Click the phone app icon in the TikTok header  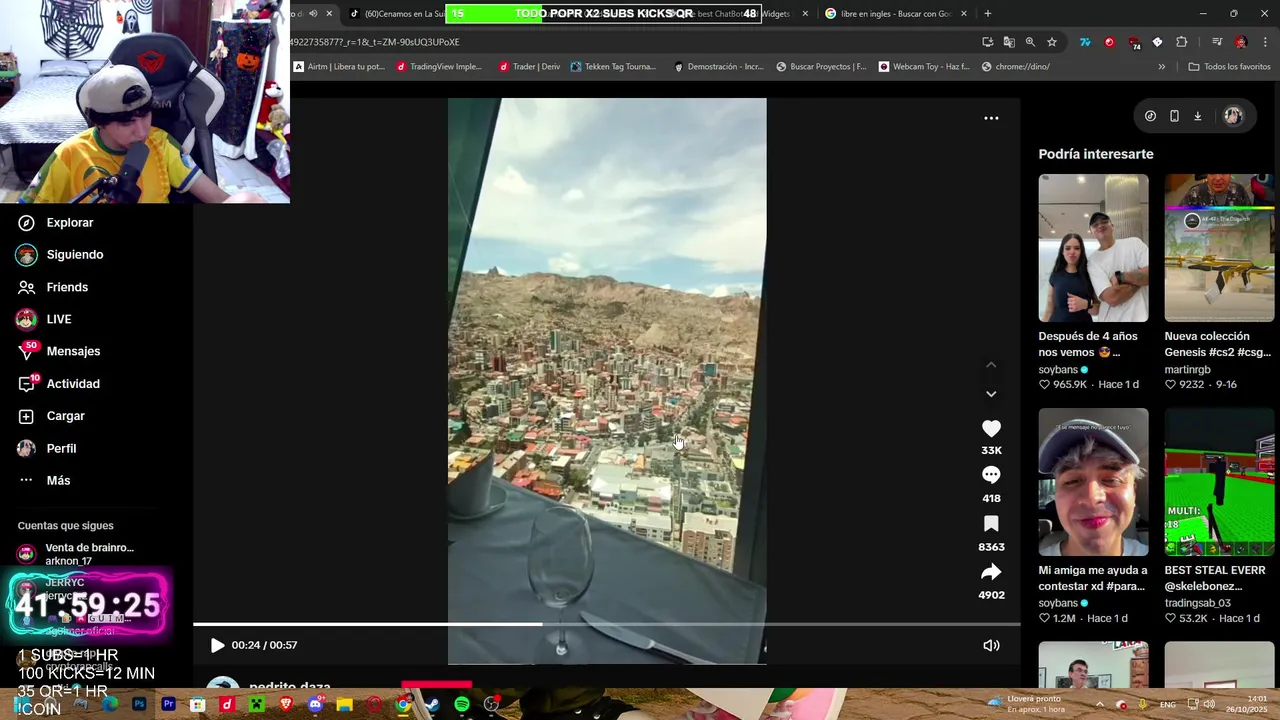coord(1174,116)
